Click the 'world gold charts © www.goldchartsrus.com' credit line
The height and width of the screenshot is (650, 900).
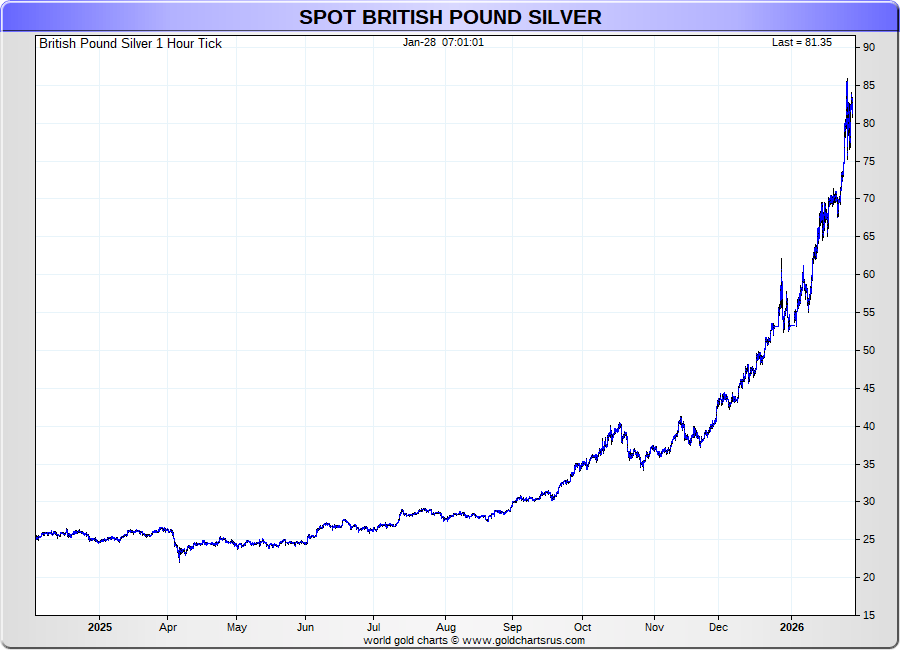pos(474,640)
